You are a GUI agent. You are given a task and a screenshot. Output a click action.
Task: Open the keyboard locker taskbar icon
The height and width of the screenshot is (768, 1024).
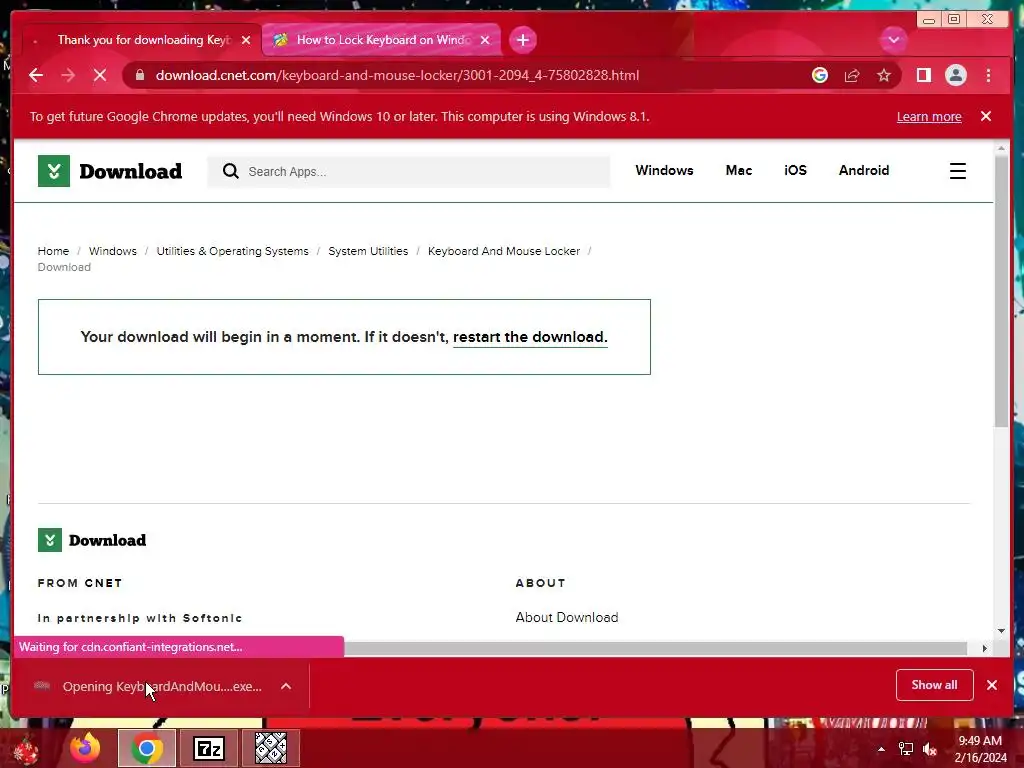[x=270, y=748]
